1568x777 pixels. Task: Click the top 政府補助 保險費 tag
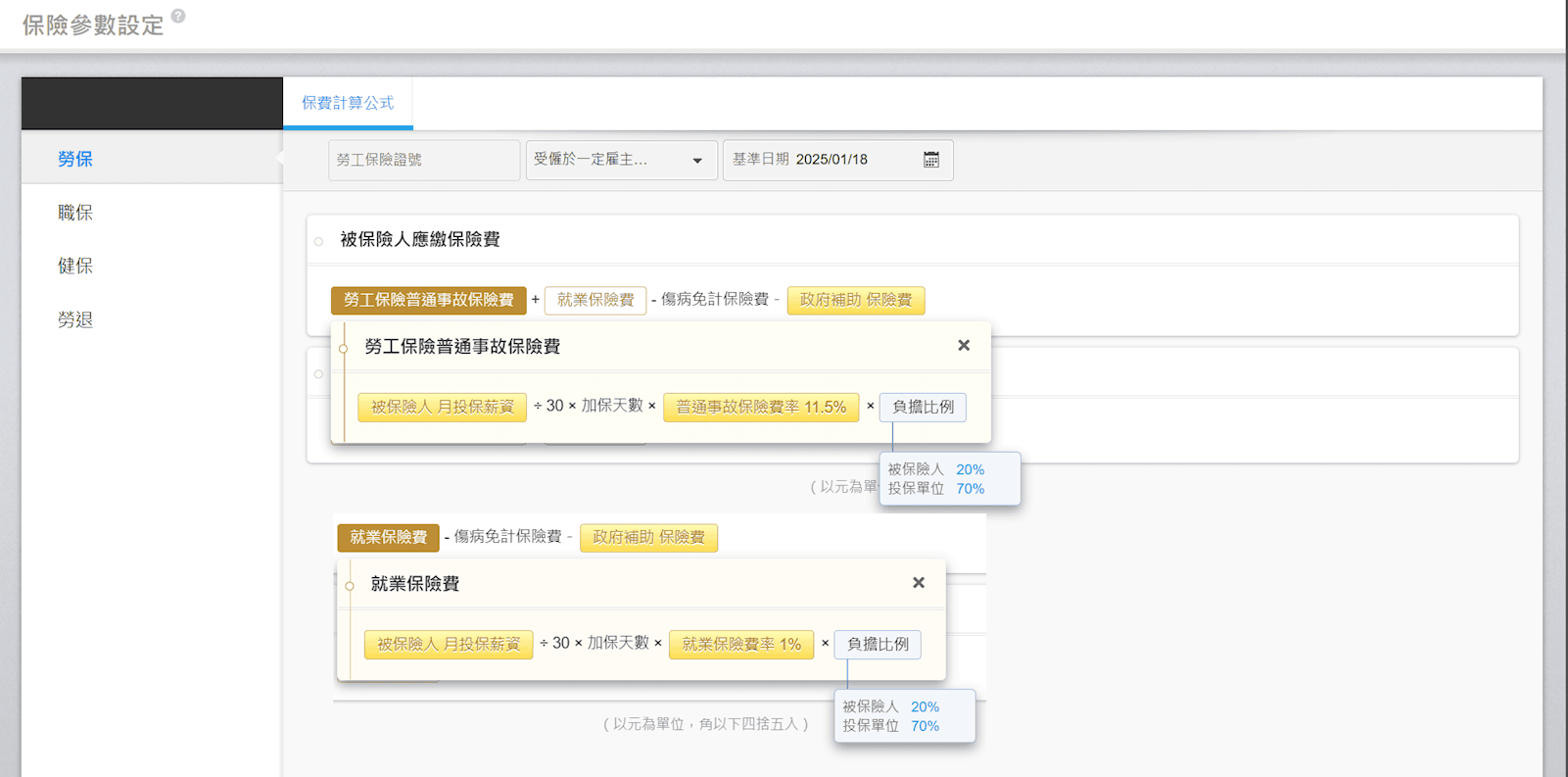coord(855,300)
